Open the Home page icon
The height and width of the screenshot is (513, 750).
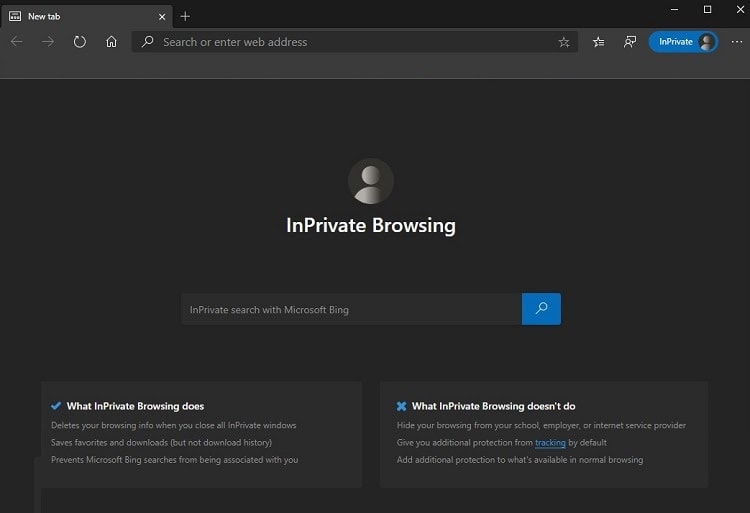pos(111,42)
